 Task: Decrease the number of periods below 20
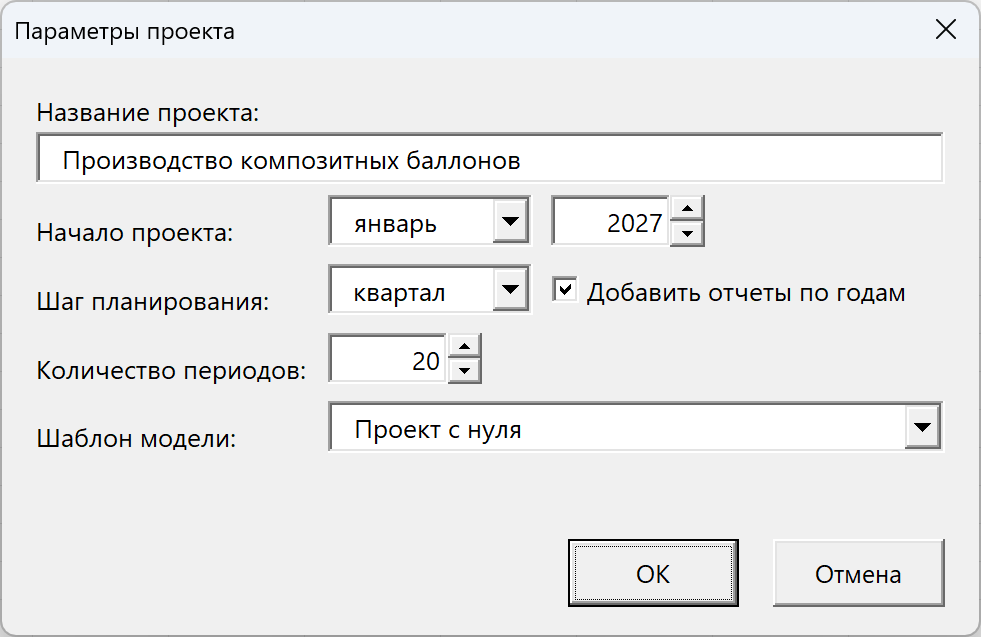[x=464, y=370]
